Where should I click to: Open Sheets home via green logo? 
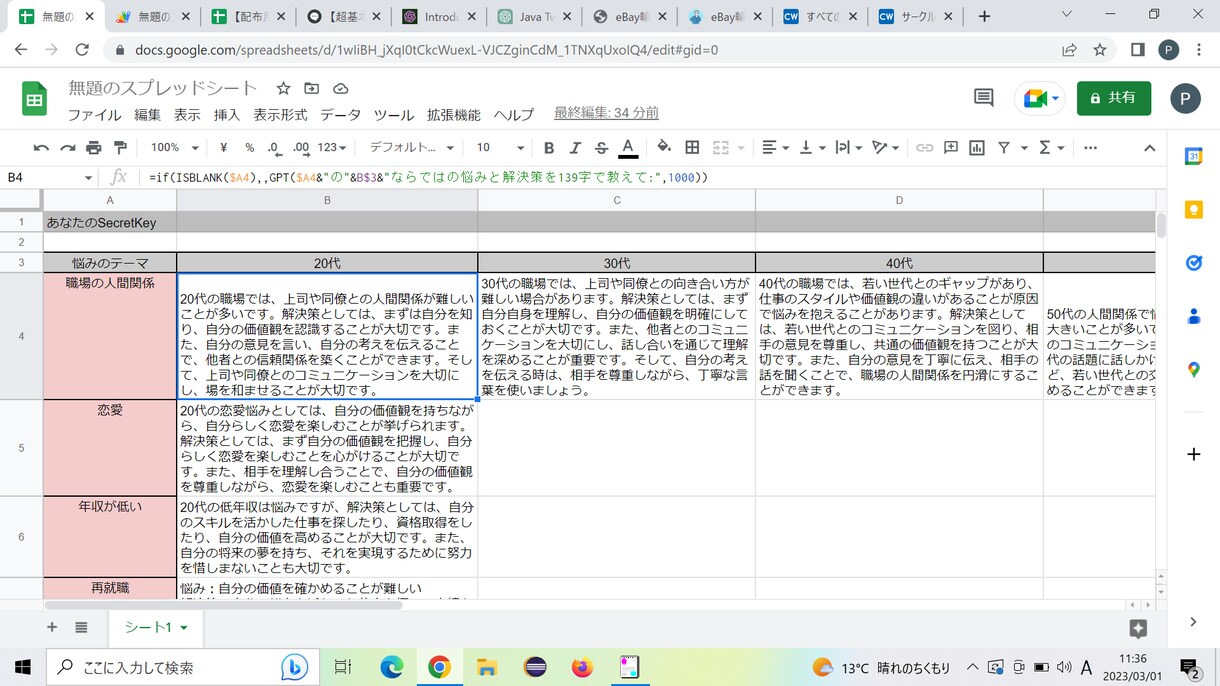pos(35,99)
